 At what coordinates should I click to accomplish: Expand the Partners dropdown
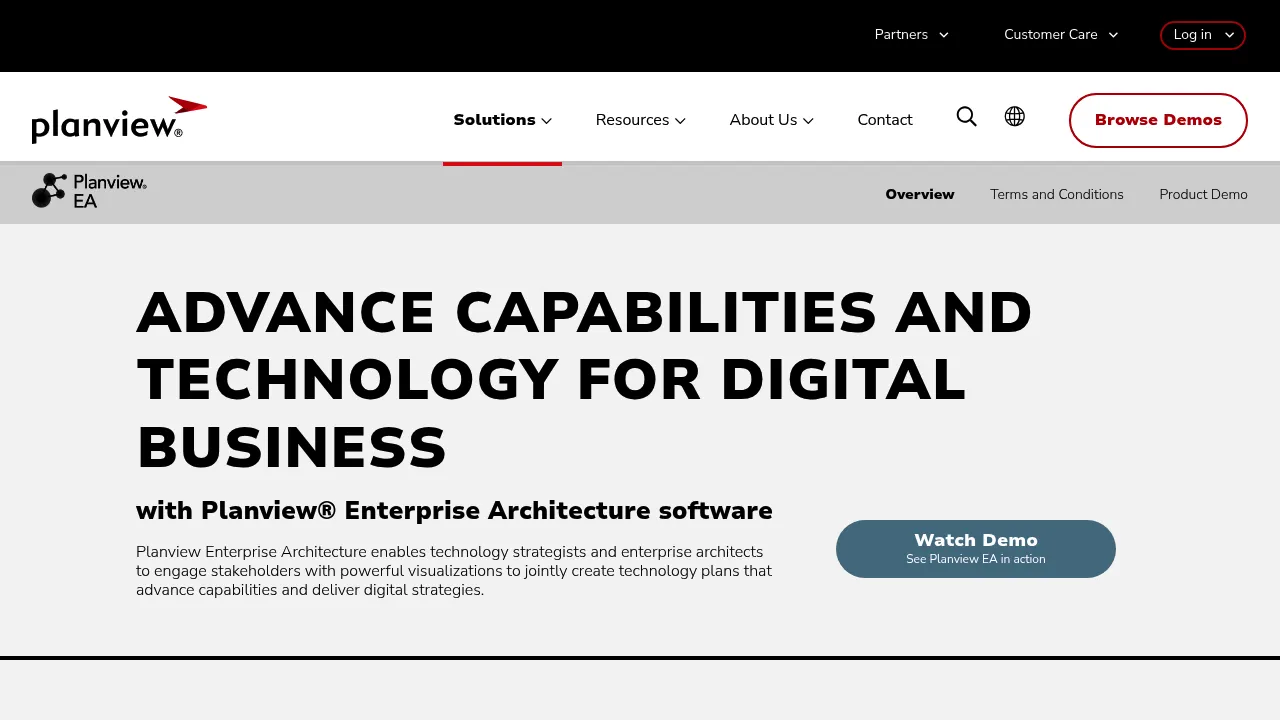pyautogui.click(x=911, y=34)
